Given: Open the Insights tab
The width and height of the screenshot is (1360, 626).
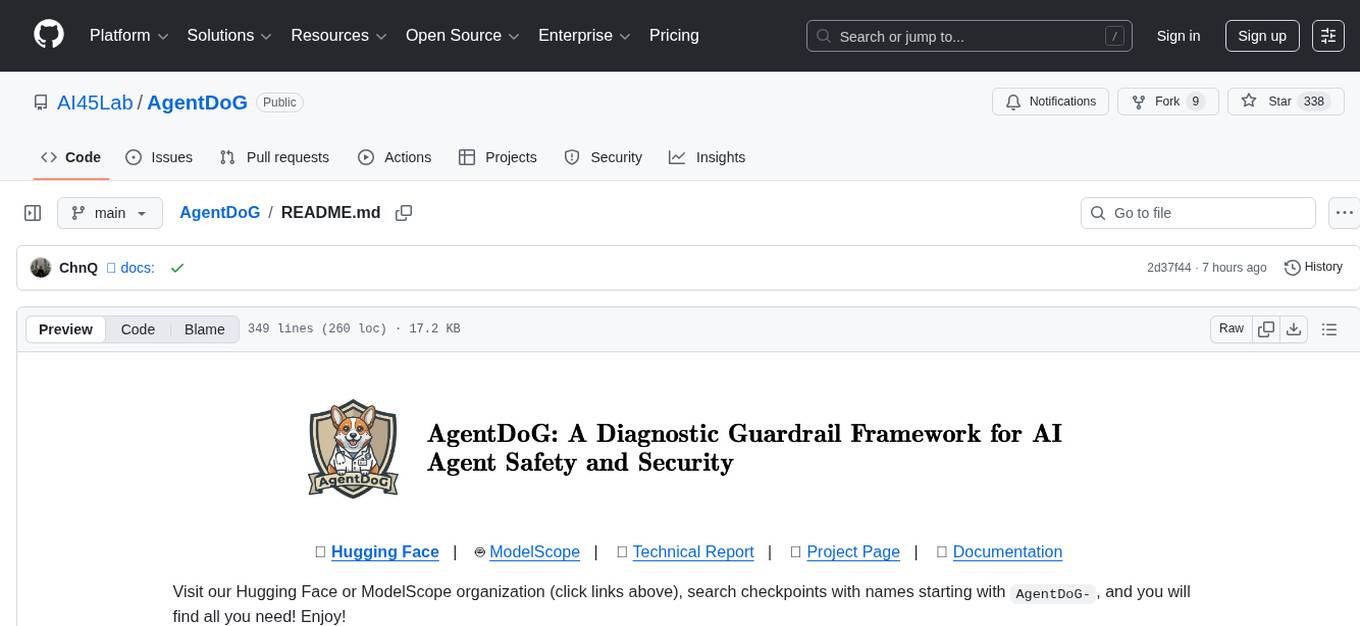Looking at the screenshot, I should coord(707,157).
